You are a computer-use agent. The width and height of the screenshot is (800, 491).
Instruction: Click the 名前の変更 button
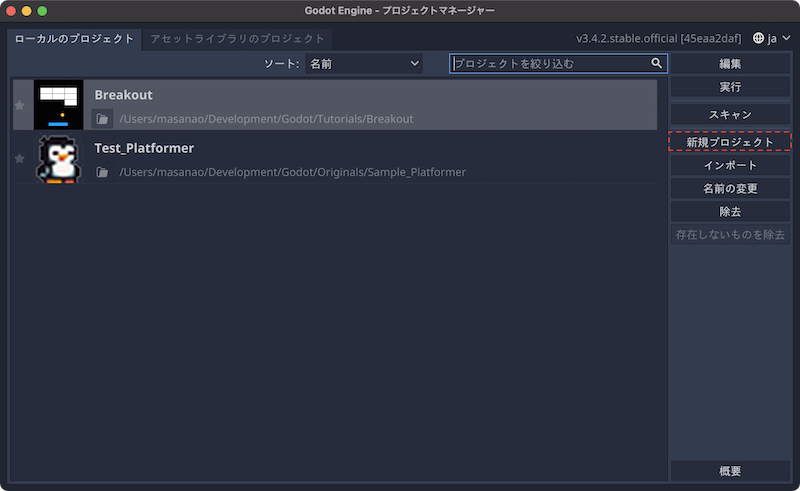click(x=729, y=189)
